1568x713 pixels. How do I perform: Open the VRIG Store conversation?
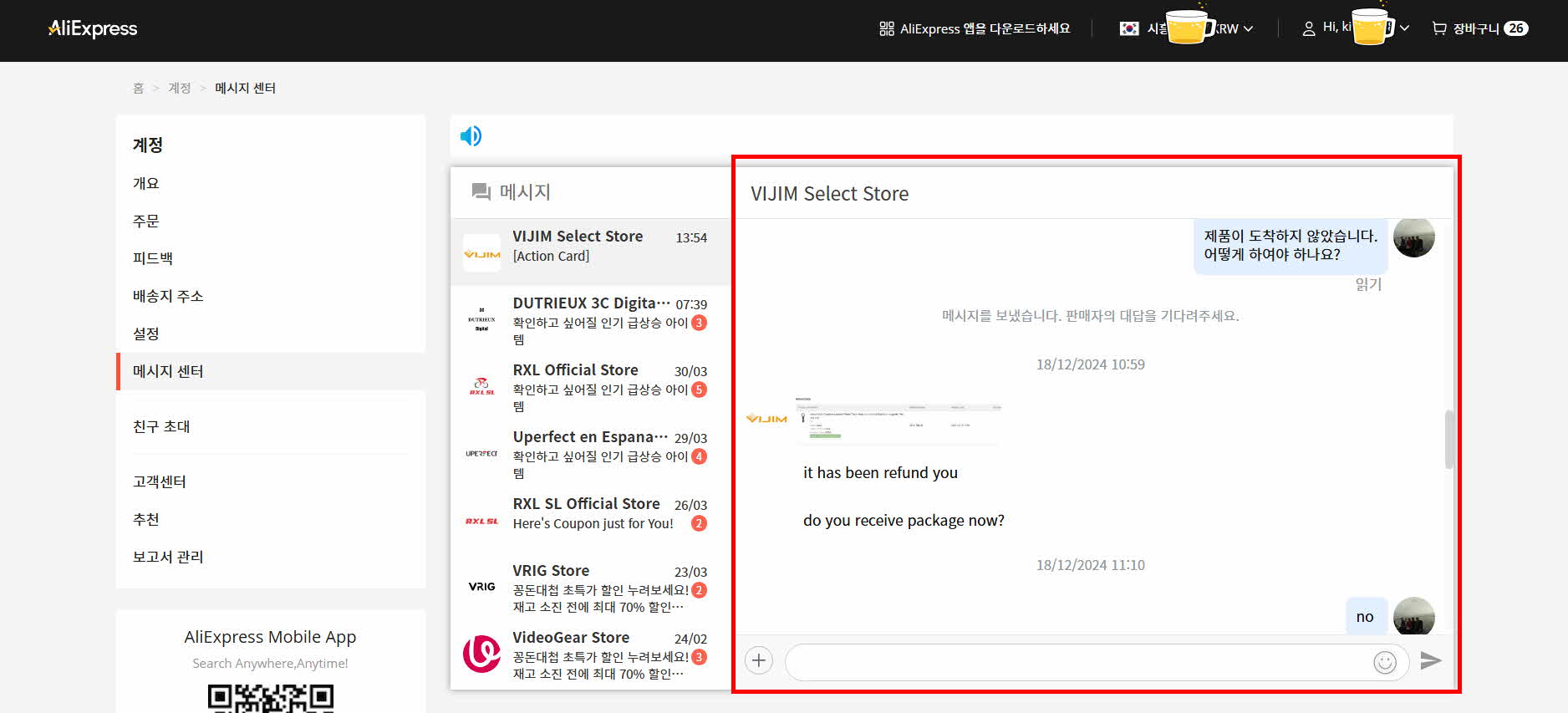coord(591,587)
